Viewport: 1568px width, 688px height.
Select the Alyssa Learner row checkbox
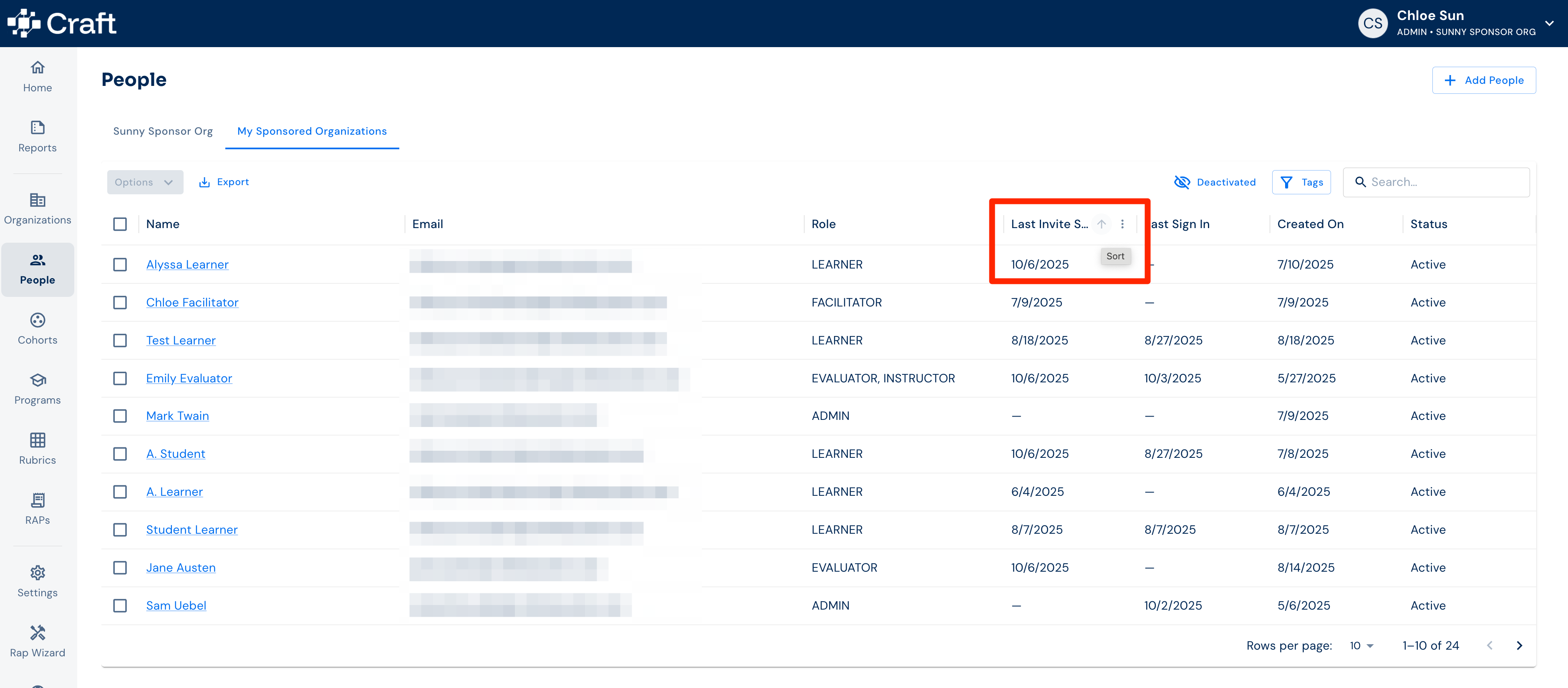(x=120, y=265)
